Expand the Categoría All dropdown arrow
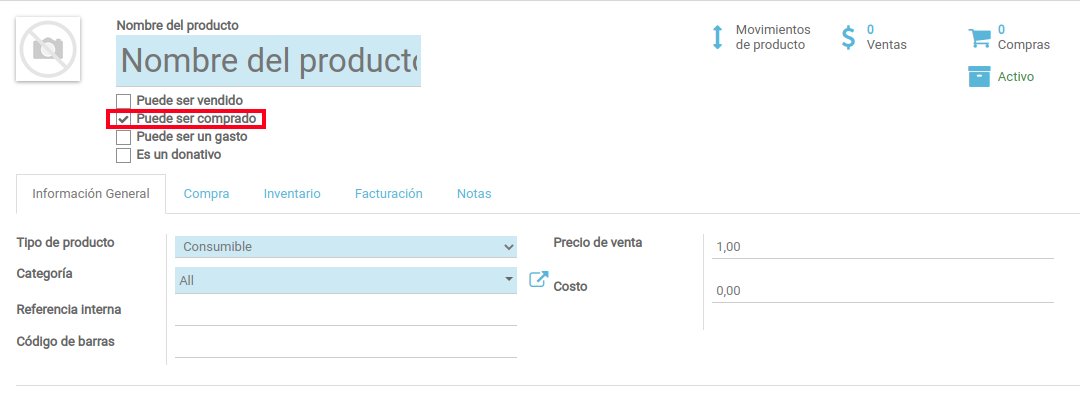 [509, 279]
